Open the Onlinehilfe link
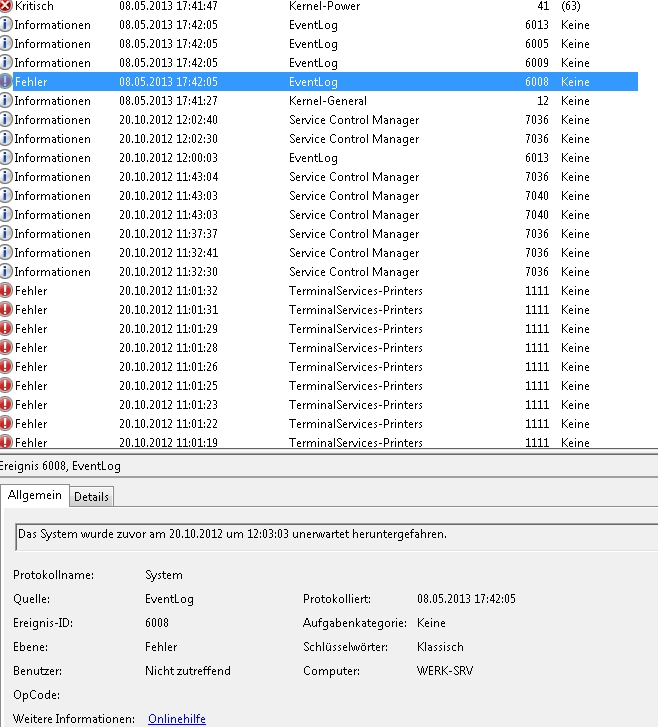 tap(177, 719)
